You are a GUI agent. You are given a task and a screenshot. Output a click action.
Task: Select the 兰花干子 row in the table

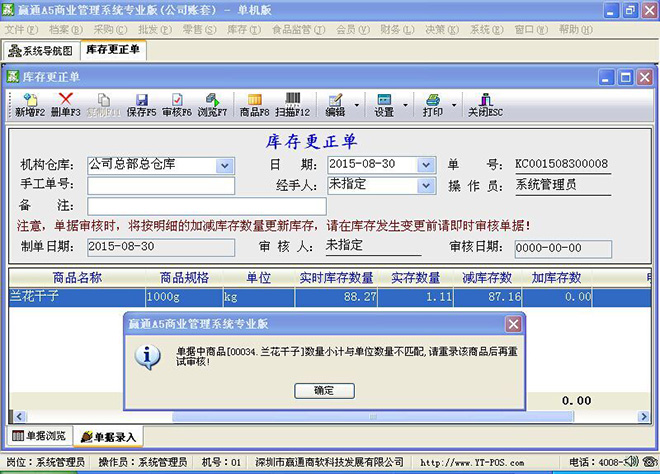pyautogui.click(x=76, y=297)
